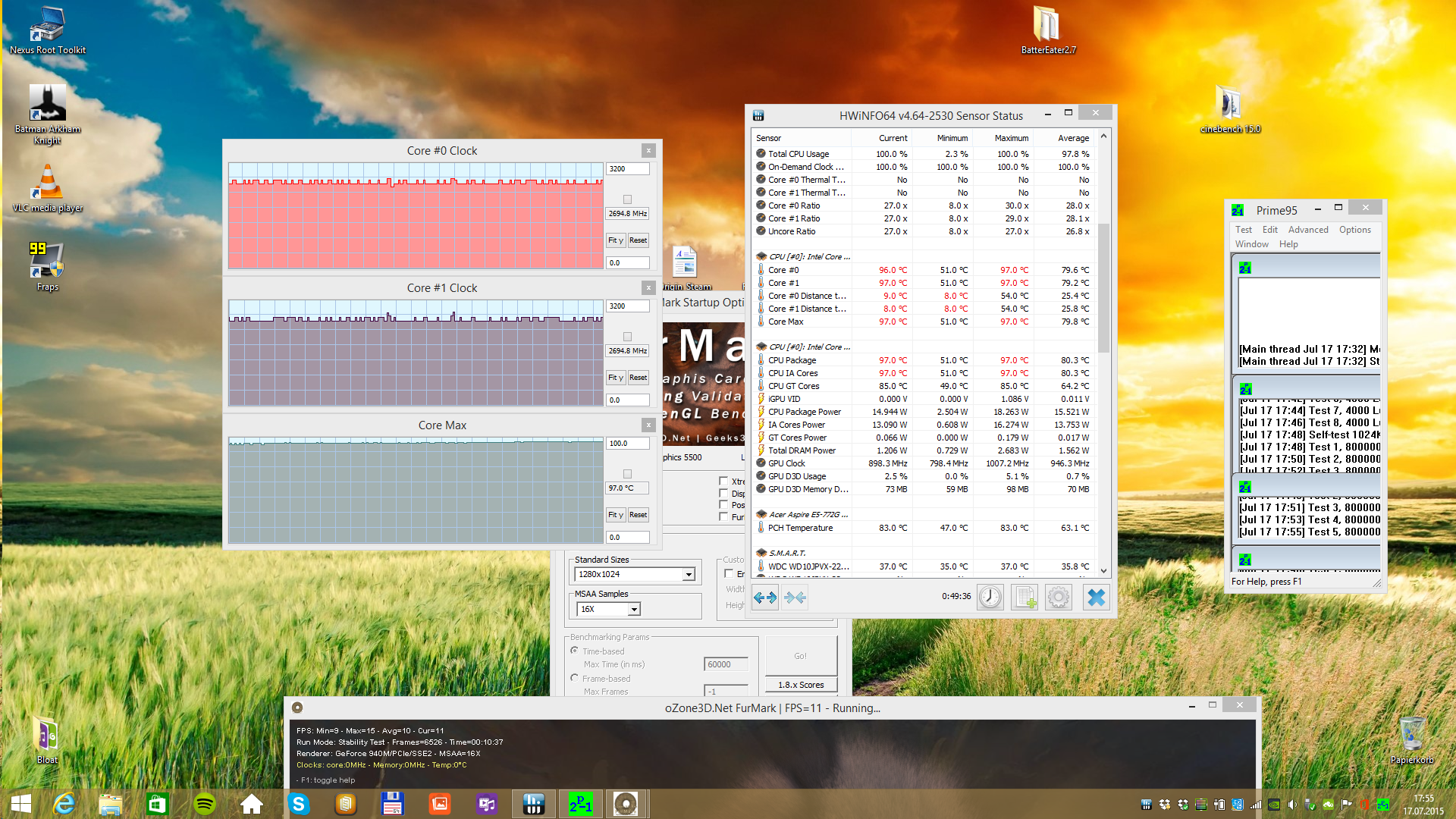Toggle the checkbox in the Core #0 Clock graph
Image resolution: width=1456 pixels, height=819 pixels.
627,199
